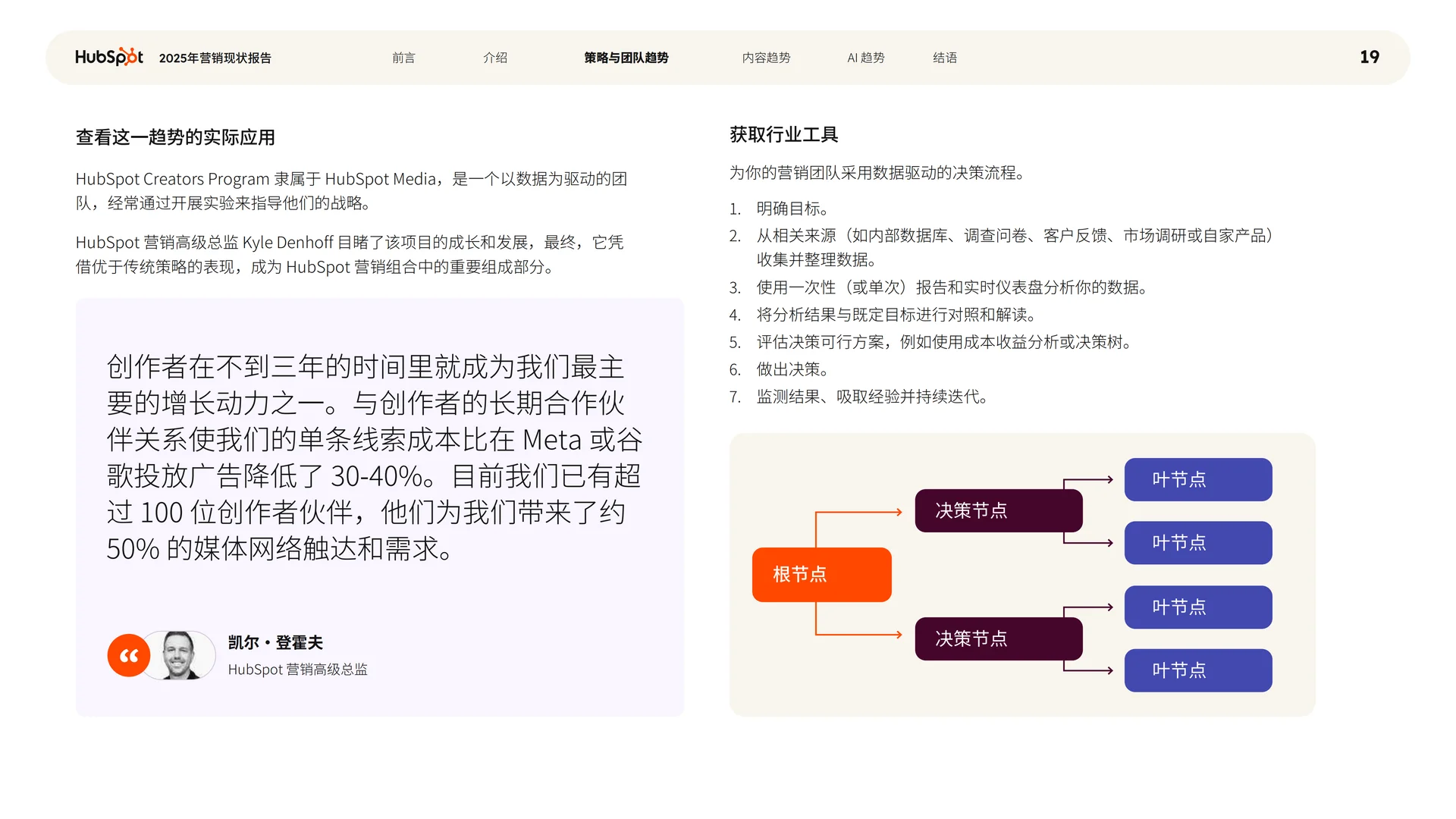Open the 前言 section
Viewport: 1456px width, 819px height.
404,57
